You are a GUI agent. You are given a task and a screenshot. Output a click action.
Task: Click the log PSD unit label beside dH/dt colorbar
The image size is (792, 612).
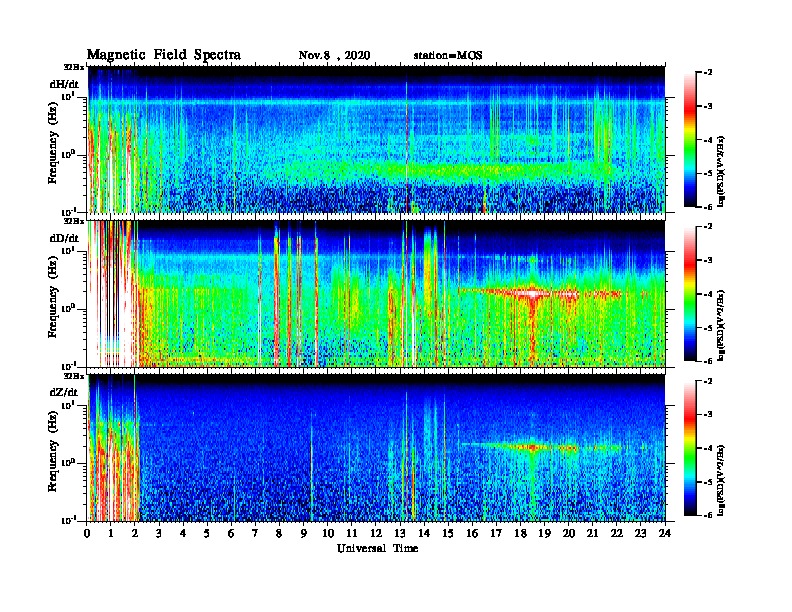721,171
